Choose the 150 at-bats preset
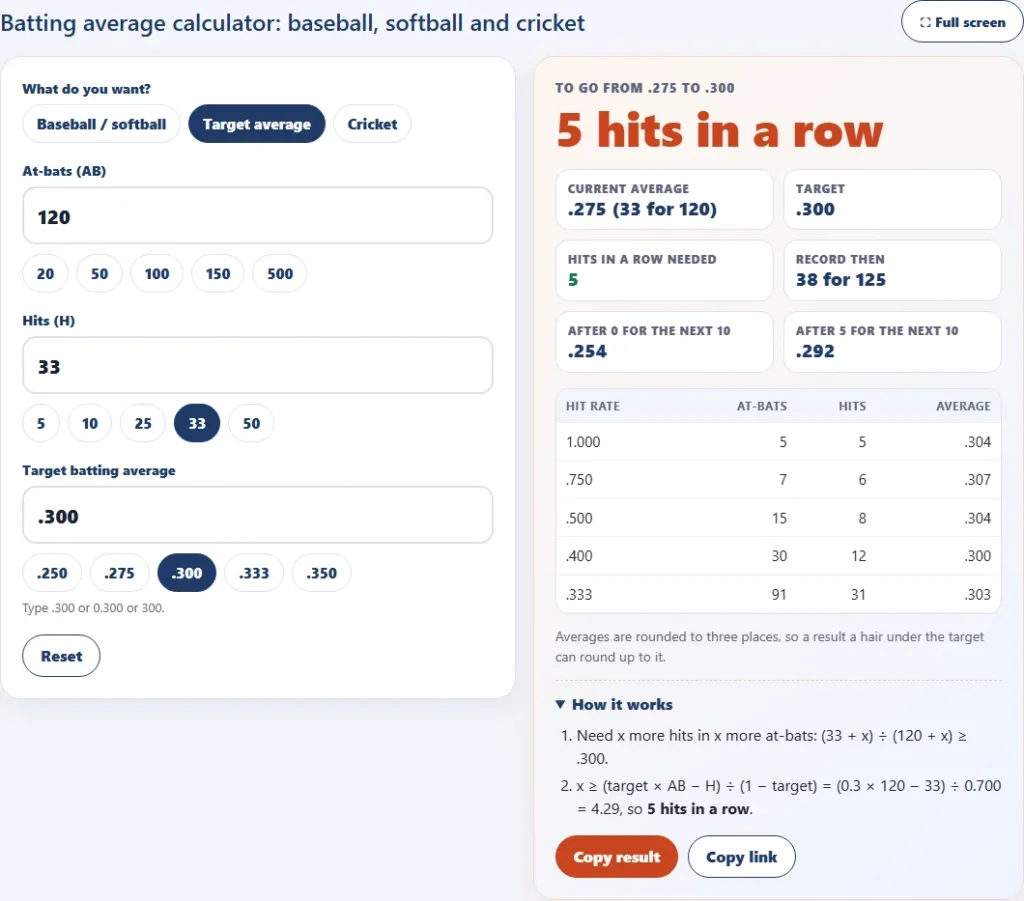 coord(217,274)
